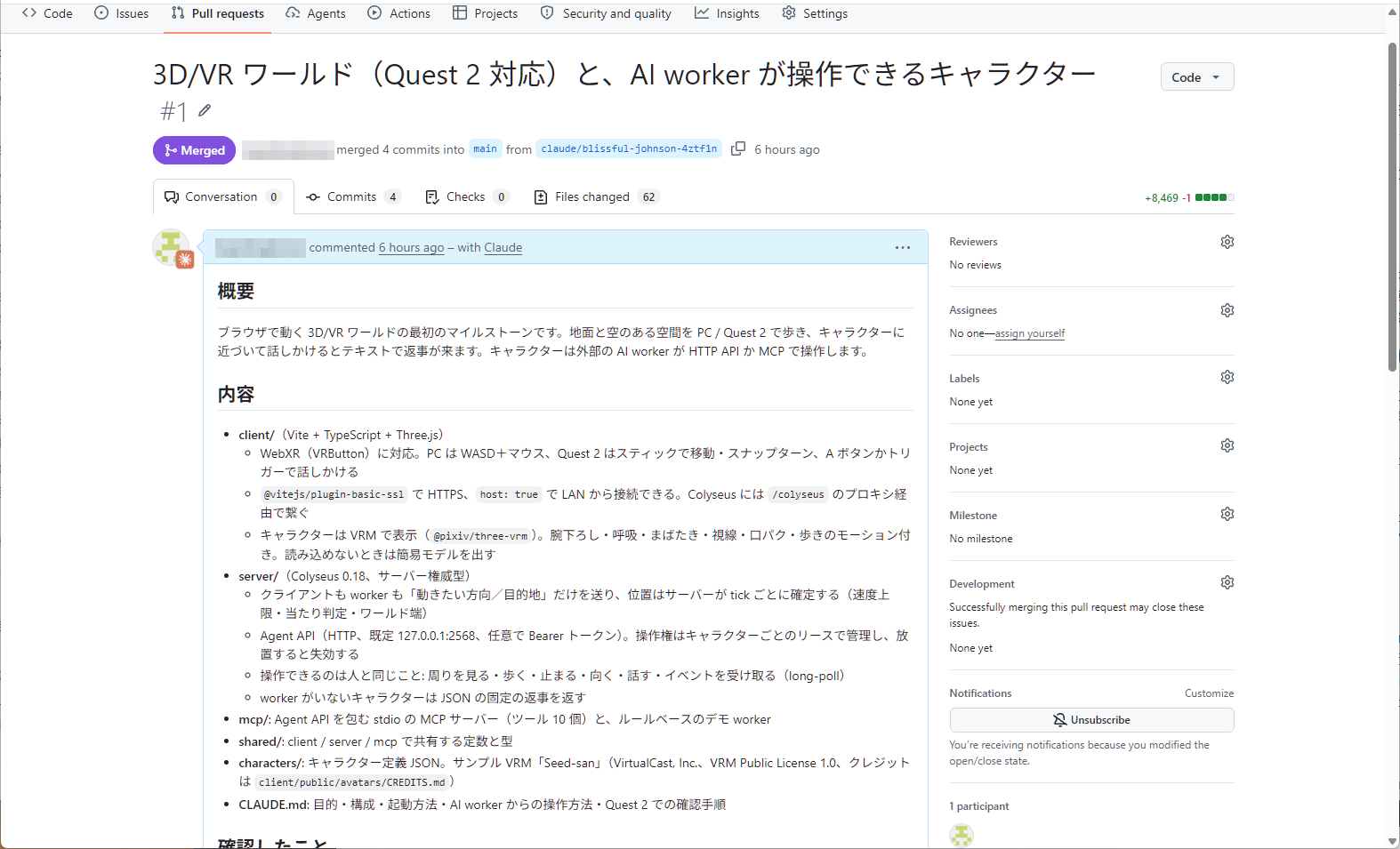Click the page vertical scrollbar thumb

(1393, 206)
